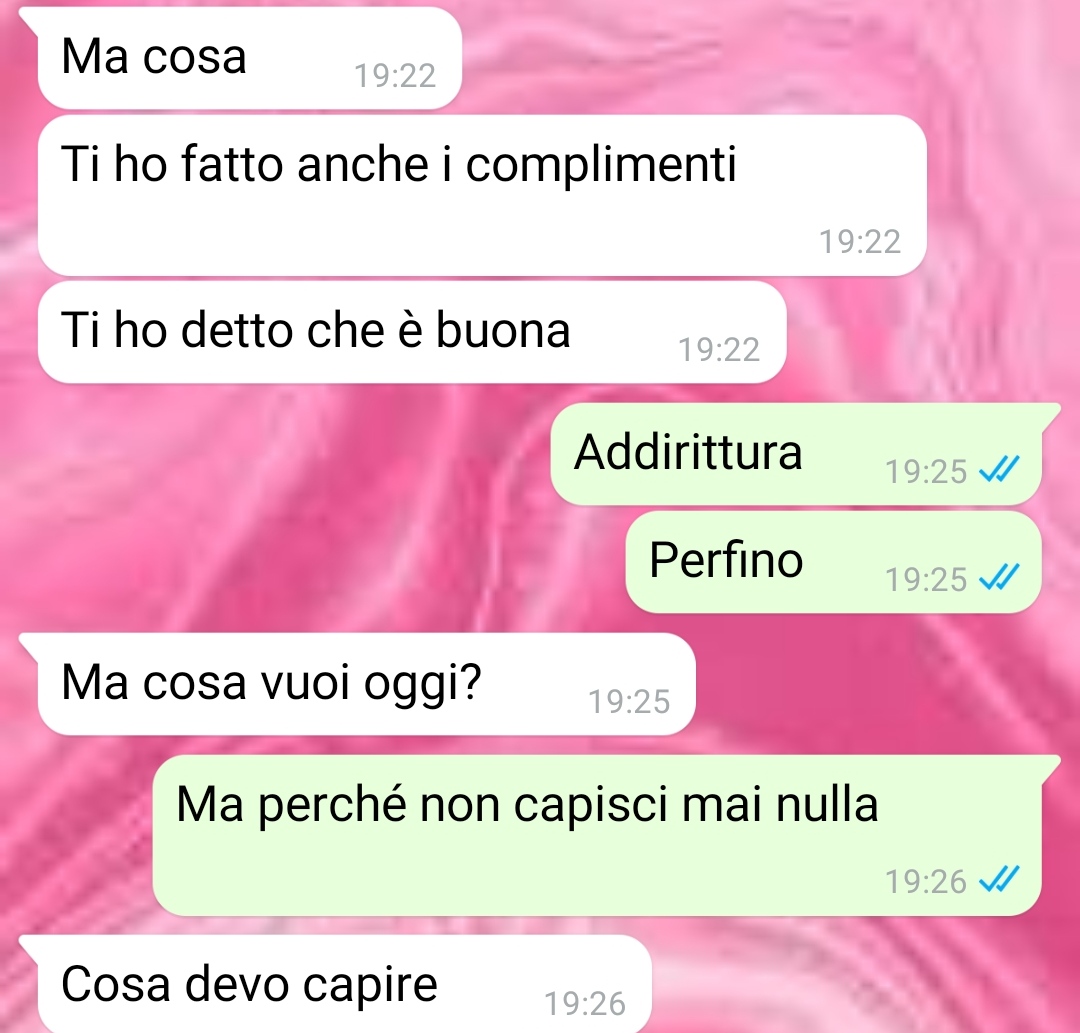The height and width of the screenshot is (1033, 1080).
Task: Tap timestamp 19:22 beside 'è buona' text
Action: tap(719, 350)
